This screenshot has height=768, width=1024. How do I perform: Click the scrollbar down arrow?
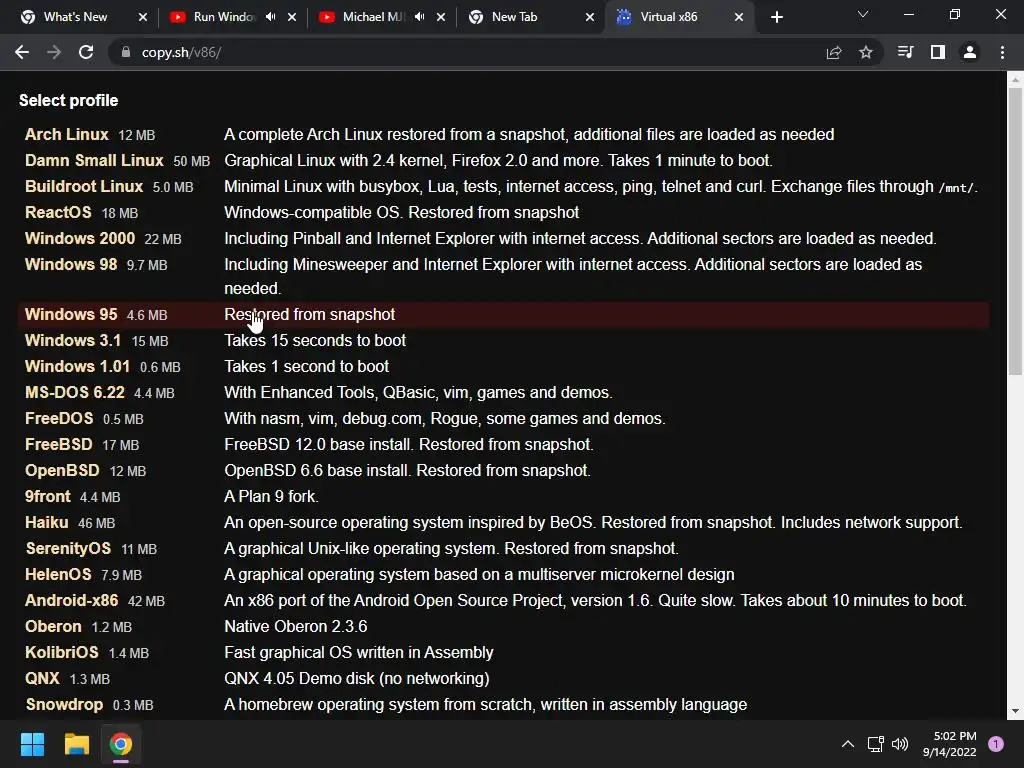(1015, 711)
